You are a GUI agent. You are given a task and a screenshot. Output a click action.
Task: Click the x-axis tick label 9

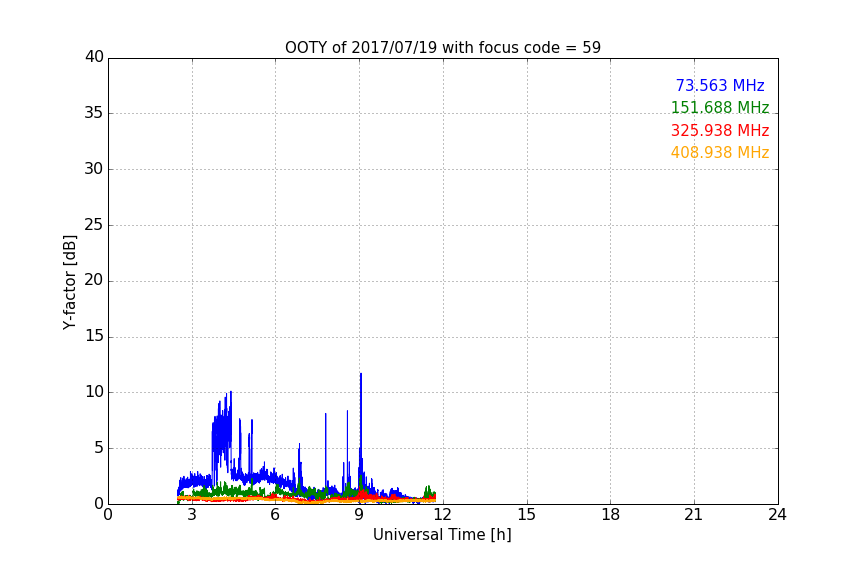coord(359,515)
